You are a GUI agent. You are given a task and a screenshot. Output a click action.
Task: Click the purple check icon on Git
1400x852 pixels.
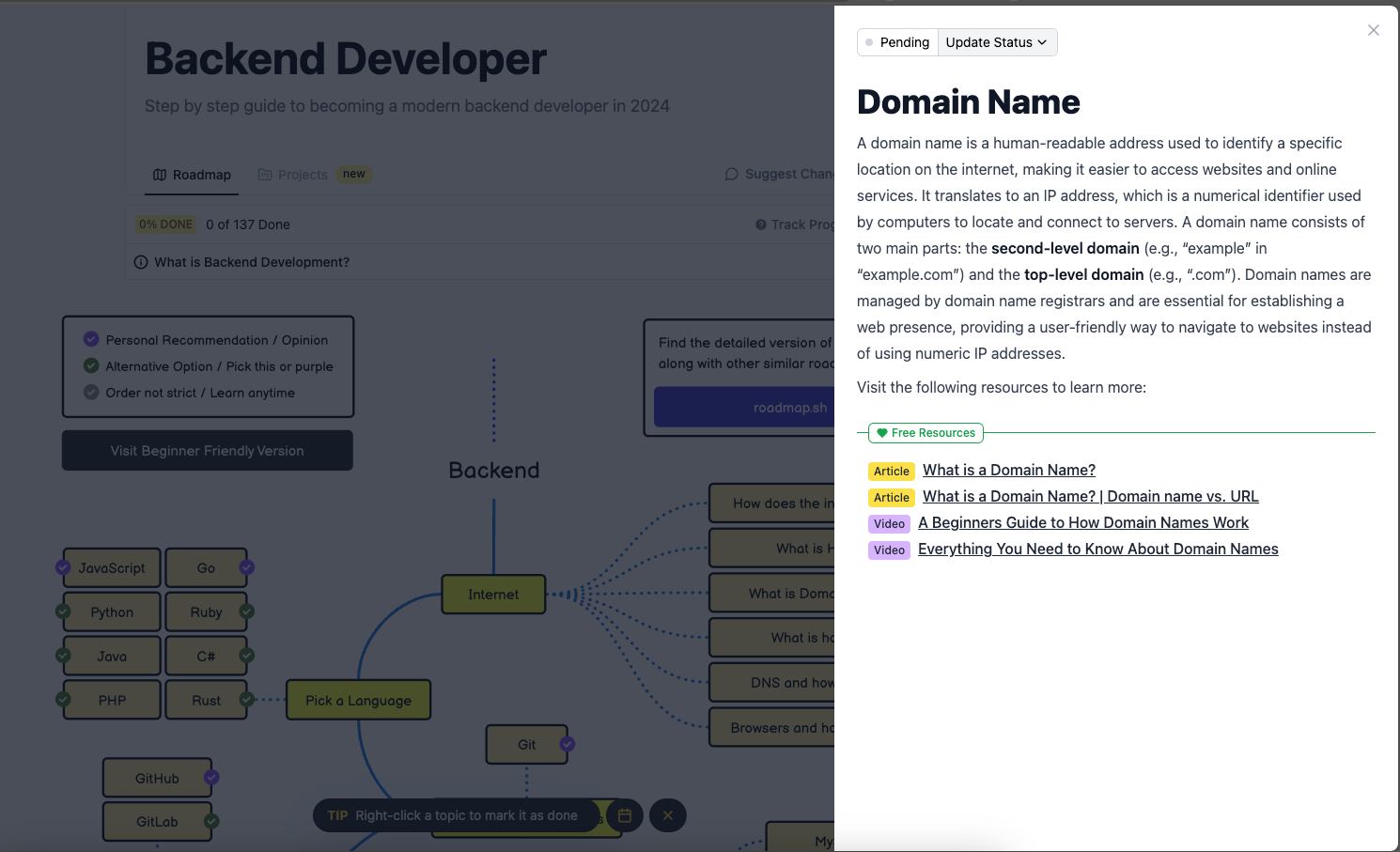[568, 744]
